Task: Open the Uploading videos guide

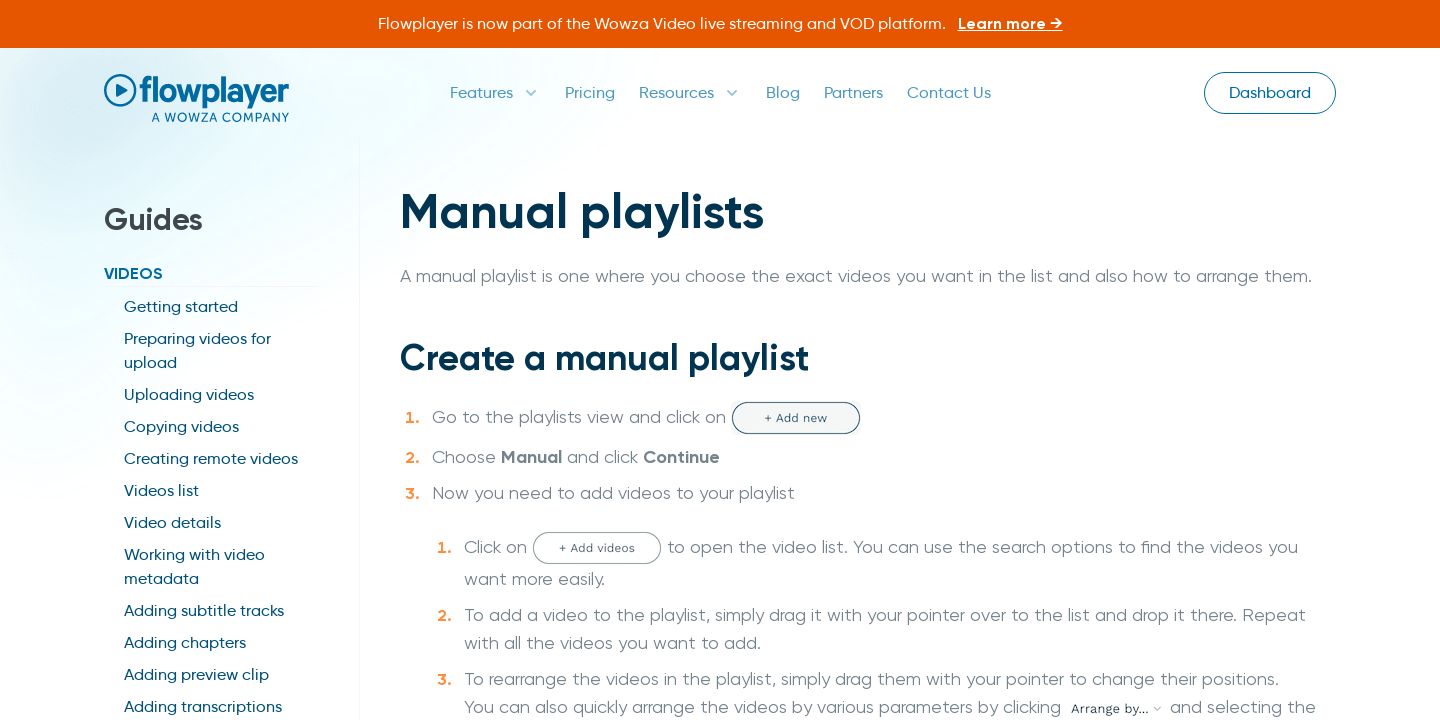Action: point(189,395)
